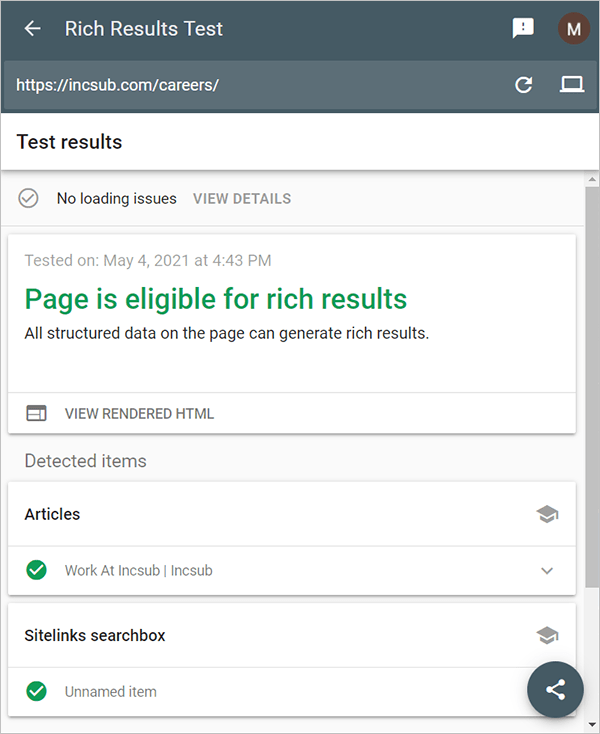The image size is (600, 734).
Task: Click the incsub.com/careers URL field
Action: click(250, 85)
